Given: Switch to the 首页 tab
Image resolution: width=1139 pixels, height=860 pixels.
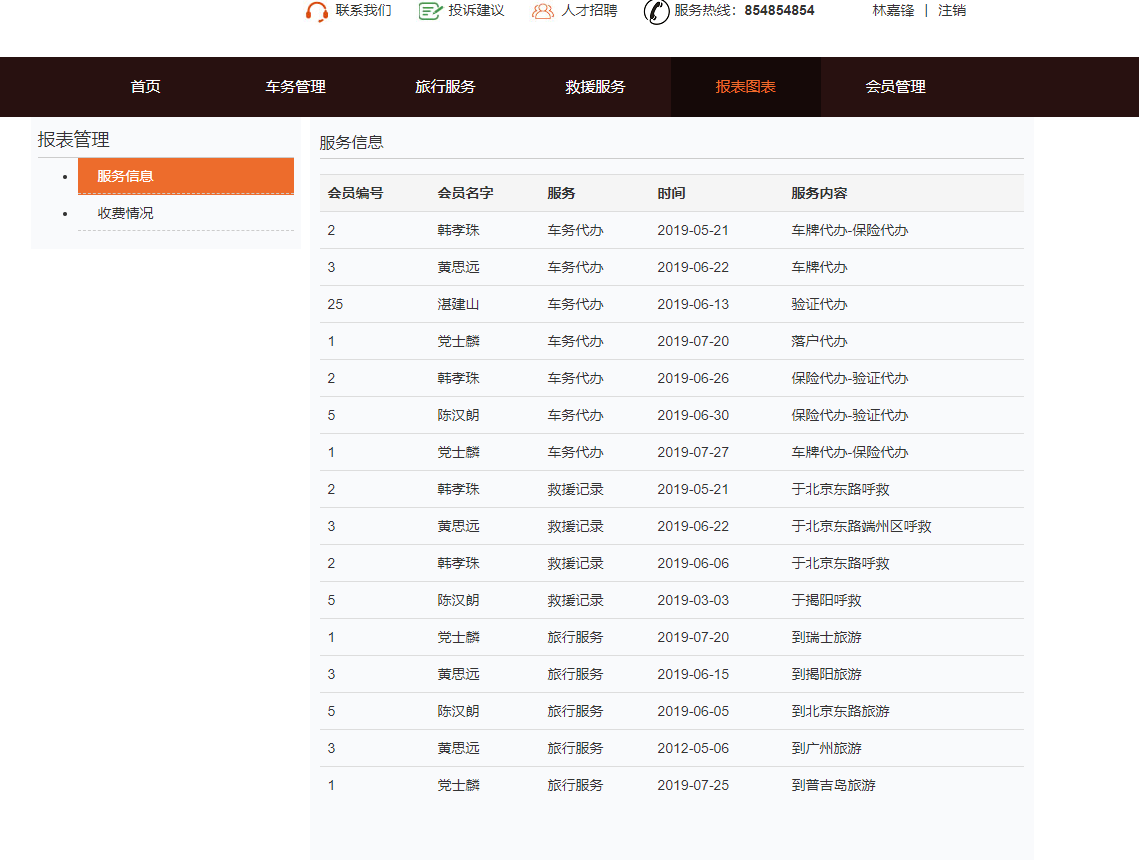Looking at the screenshot, I should point(142,87).
